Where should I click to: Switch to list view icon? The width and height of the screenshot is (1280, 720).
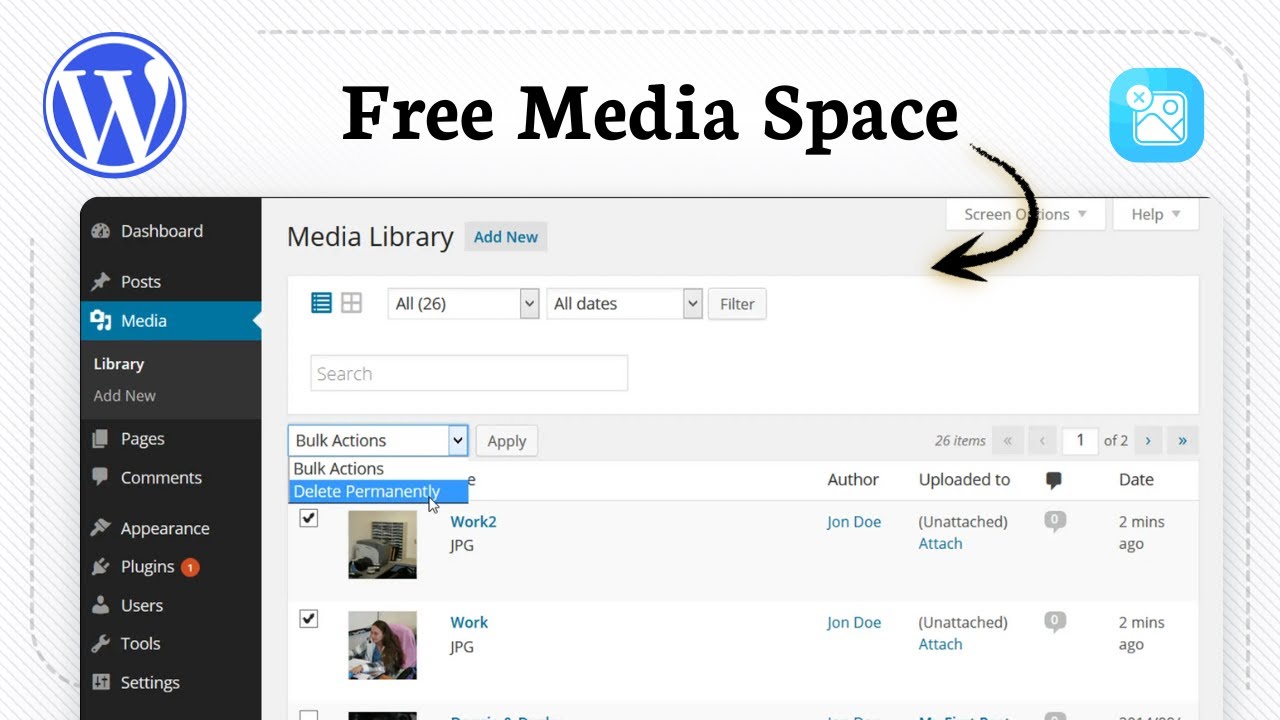tap(321, 303)
